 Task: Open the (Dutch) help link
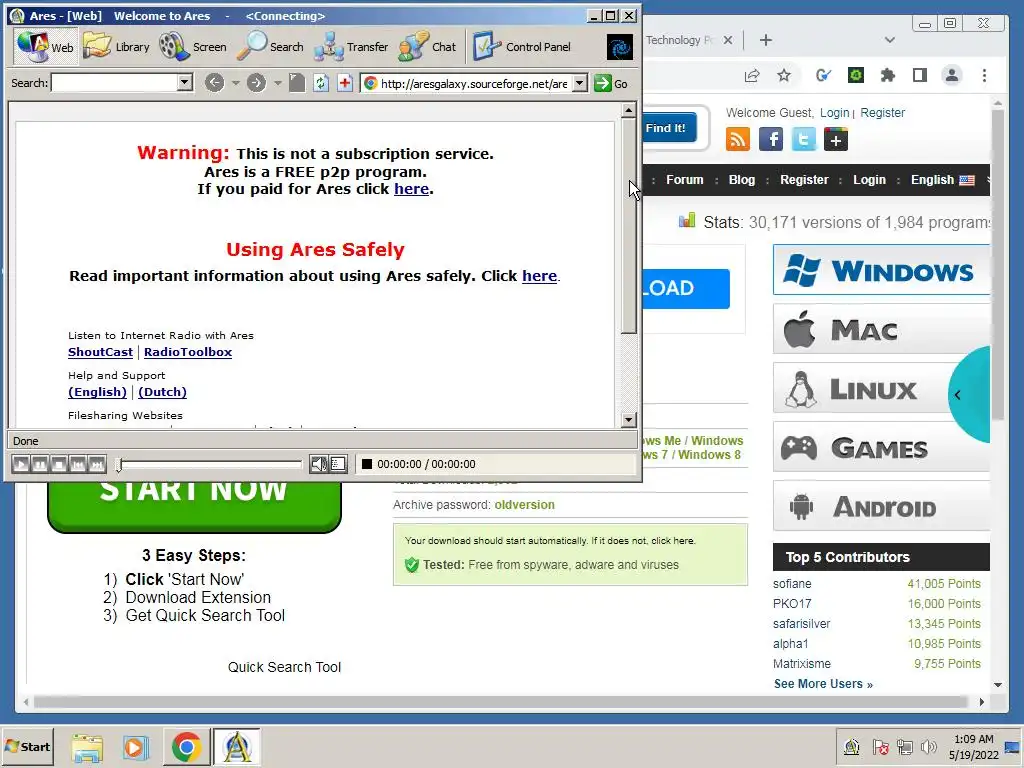tap(163, 392)
